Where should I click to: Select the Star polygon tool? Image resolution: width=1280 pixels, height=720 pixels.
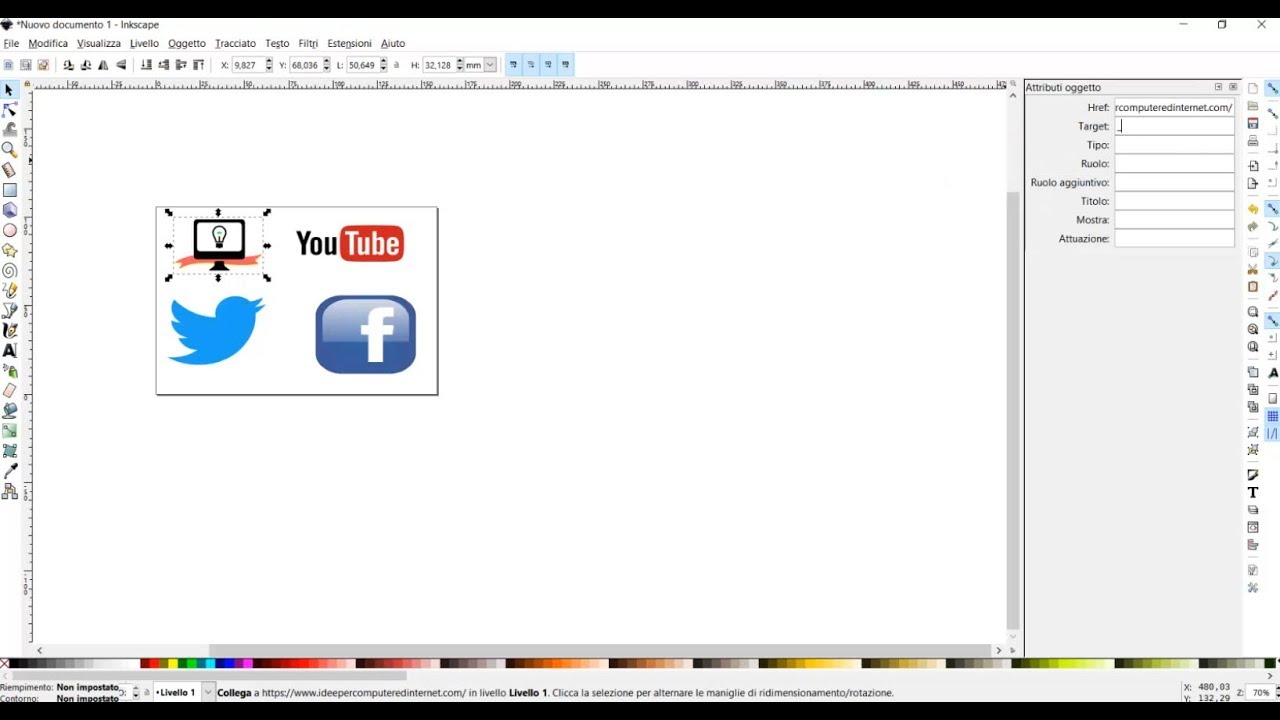click(9, 250)
